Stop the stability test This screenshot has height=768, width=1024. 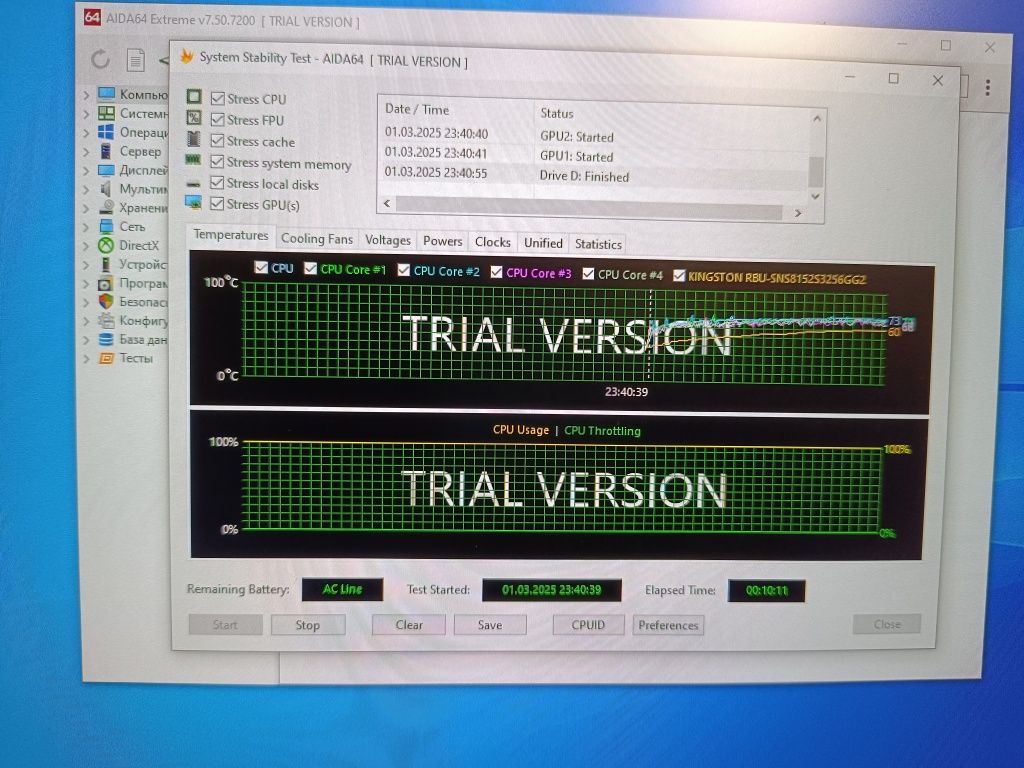pyautogui.click(x=308, y=625)
